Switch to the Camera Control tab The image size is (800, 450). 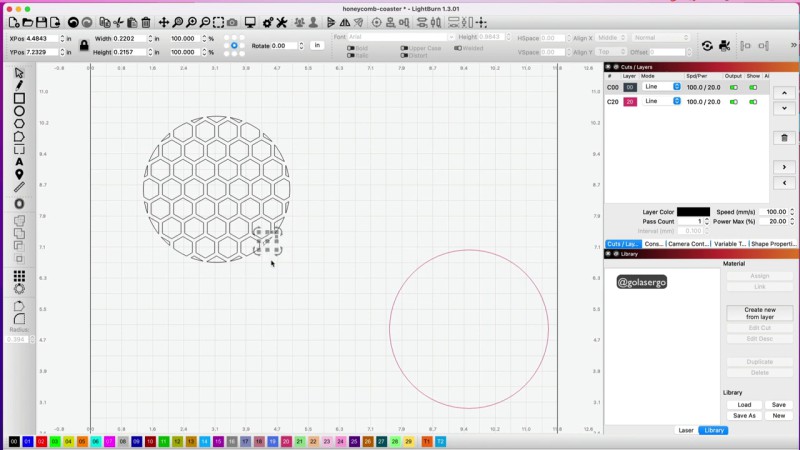point(689,244)
